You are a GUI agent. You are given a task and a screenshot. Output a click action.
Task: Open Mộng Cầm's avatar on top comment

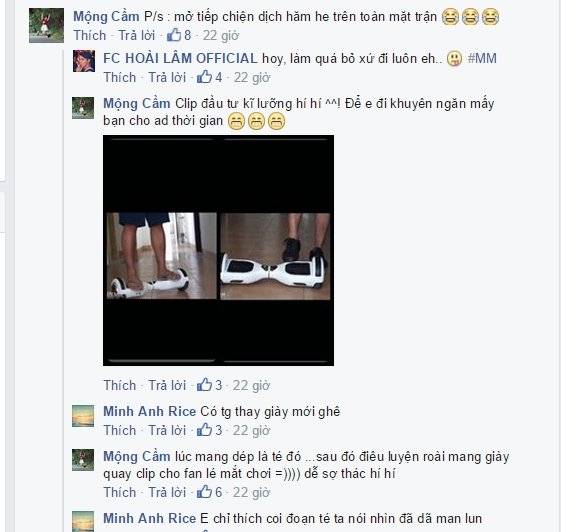[x=47, y=25]
